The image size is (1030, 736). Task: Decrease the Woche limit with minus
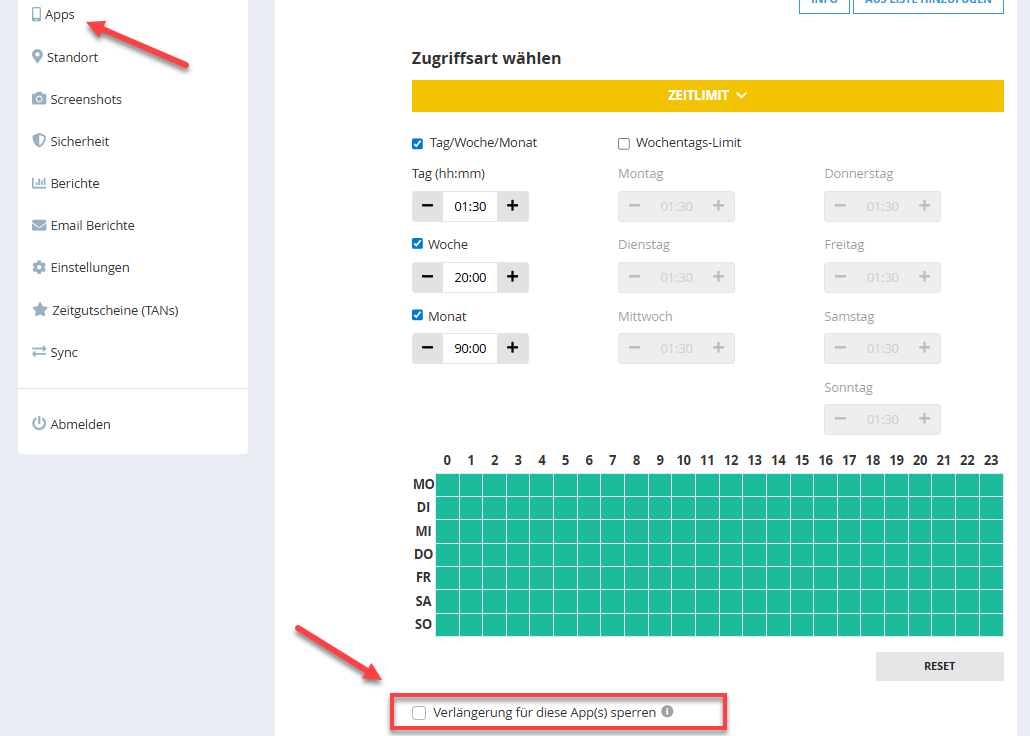coord(427,277)
